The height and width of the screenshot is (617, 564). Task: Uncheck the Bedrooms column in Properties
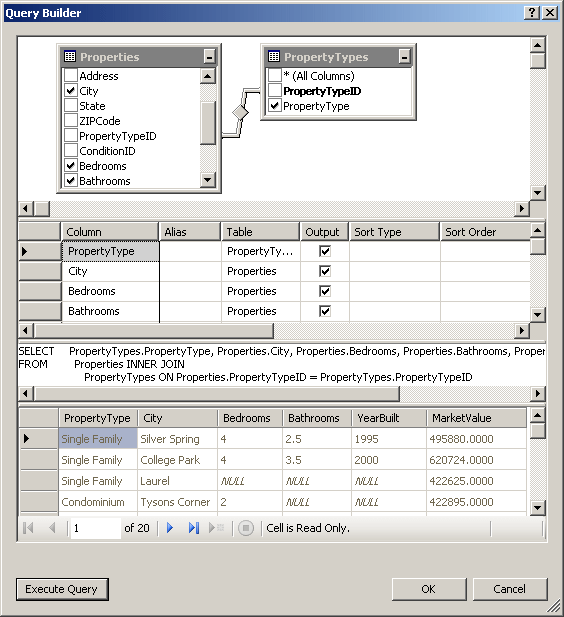(70, 166)
